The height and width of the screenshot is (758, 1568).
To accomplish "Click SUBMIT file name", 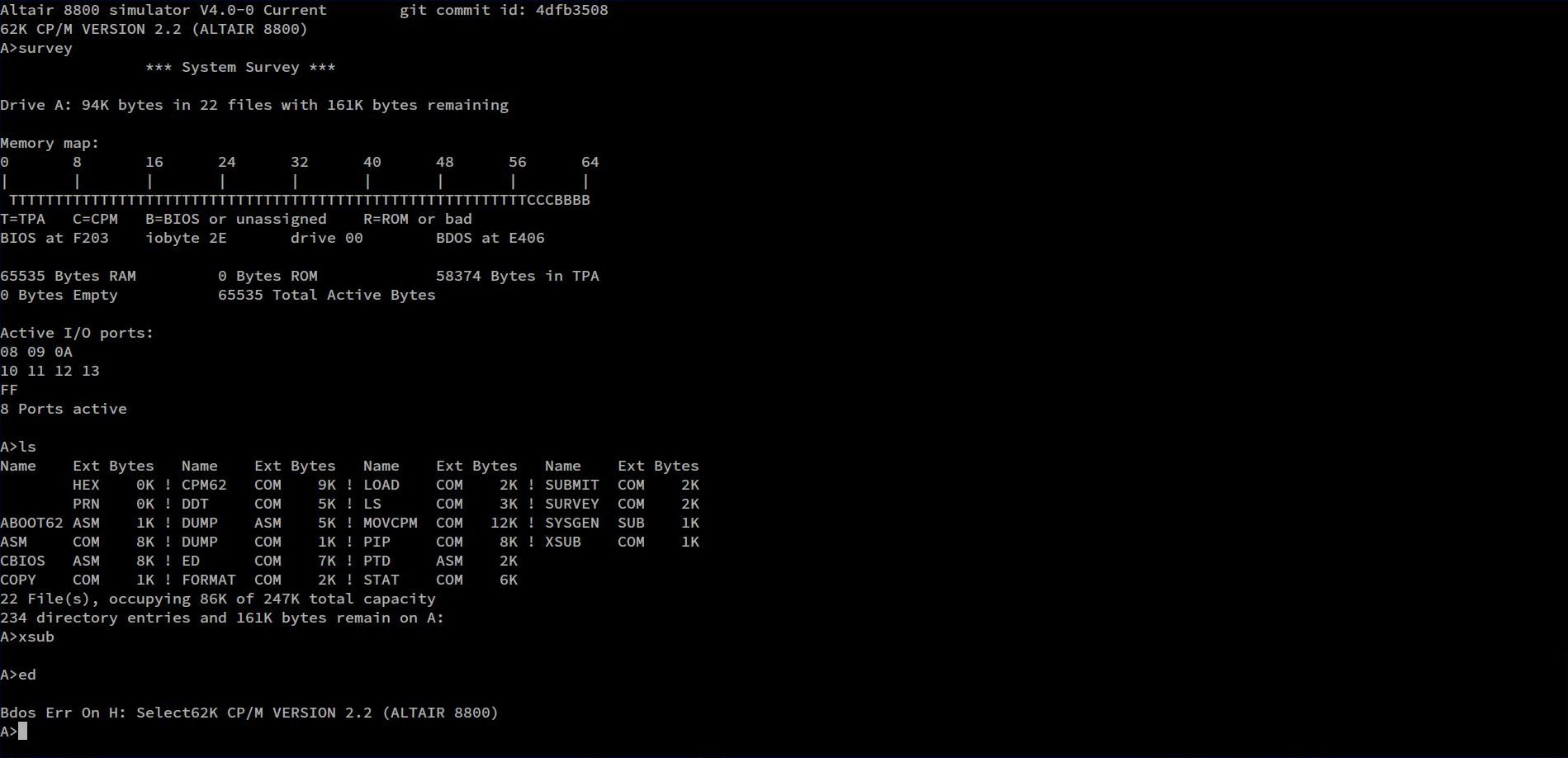I will point(572,485).
